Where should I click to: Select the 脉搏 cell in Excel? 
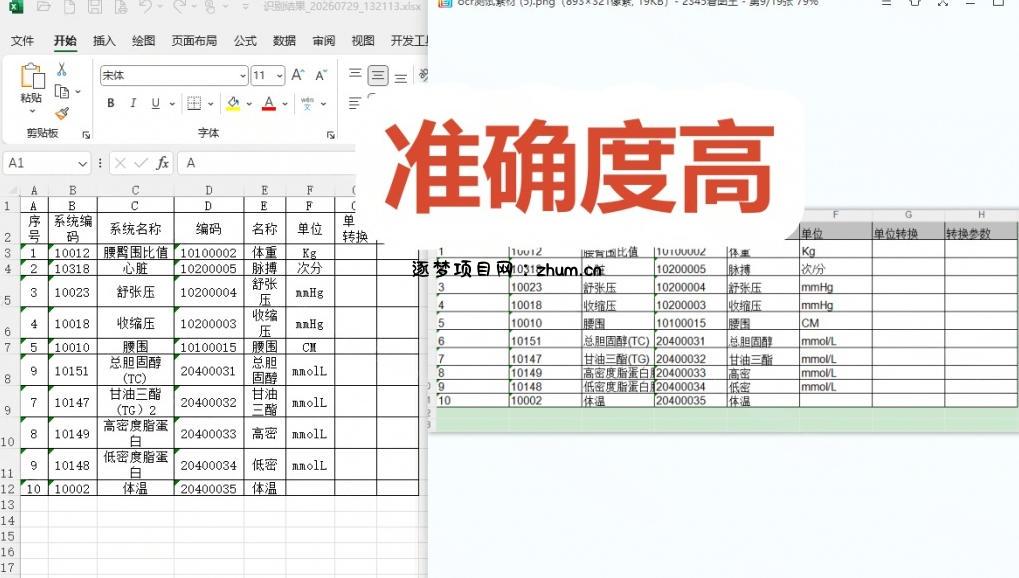click(264, 268)
